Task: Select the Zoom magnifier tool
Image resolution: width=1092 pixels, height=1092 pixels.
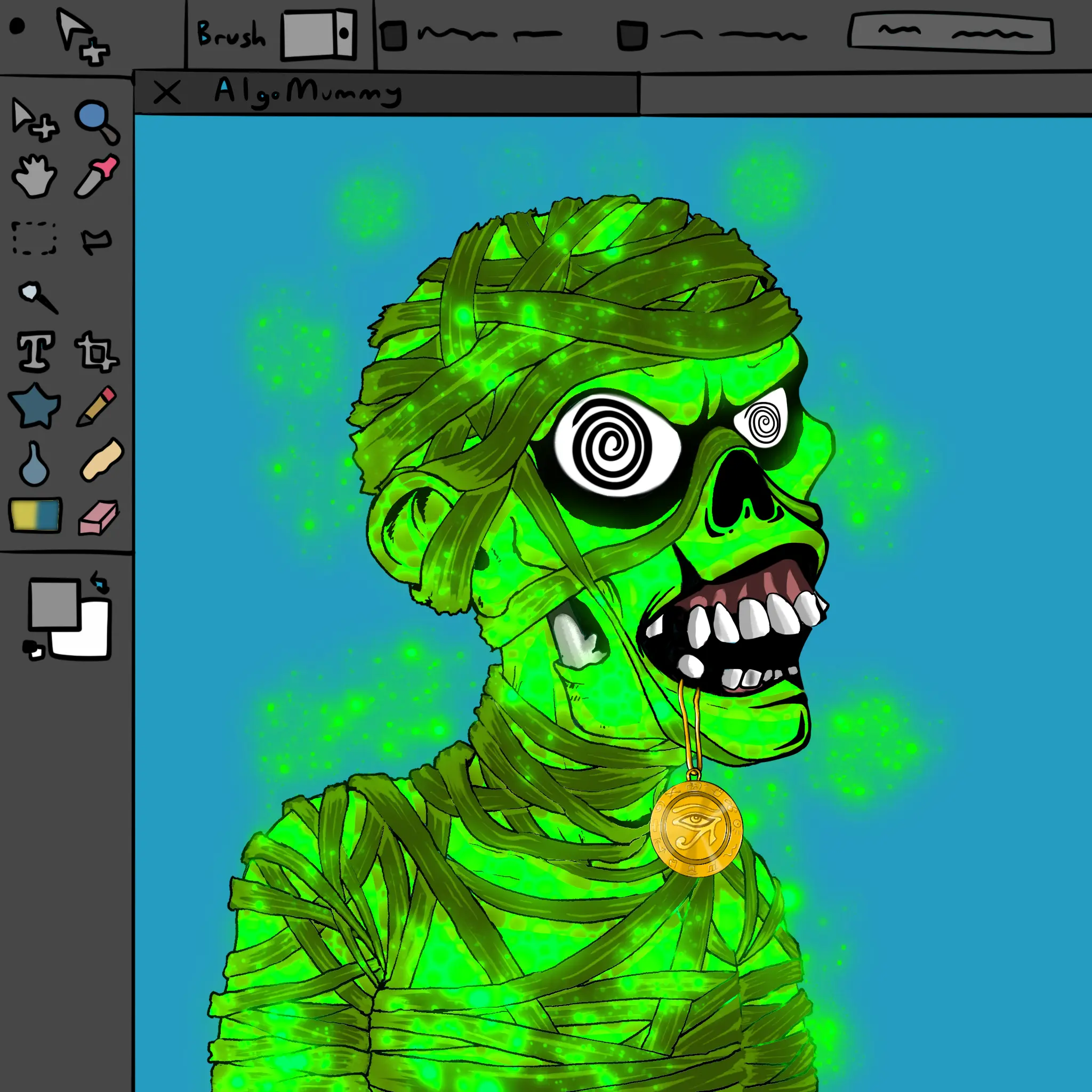Action: [96, 121]
